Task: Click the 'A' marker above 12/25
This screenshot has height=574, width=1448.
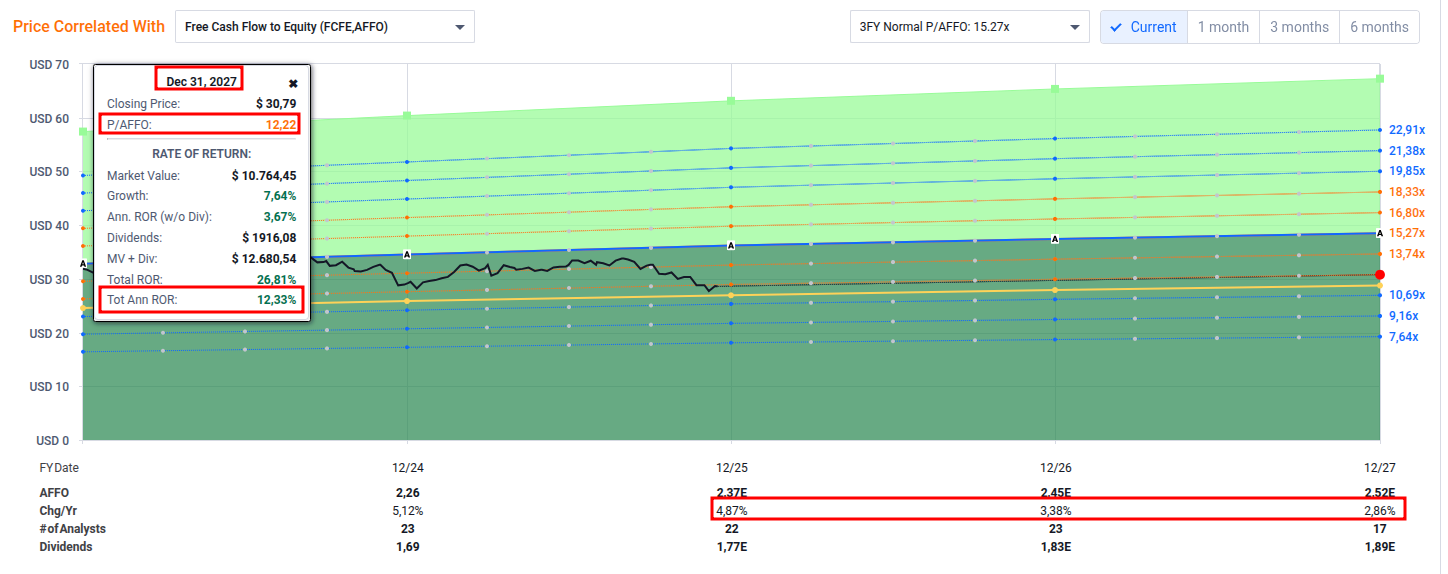Action: (x=731, y=245)
